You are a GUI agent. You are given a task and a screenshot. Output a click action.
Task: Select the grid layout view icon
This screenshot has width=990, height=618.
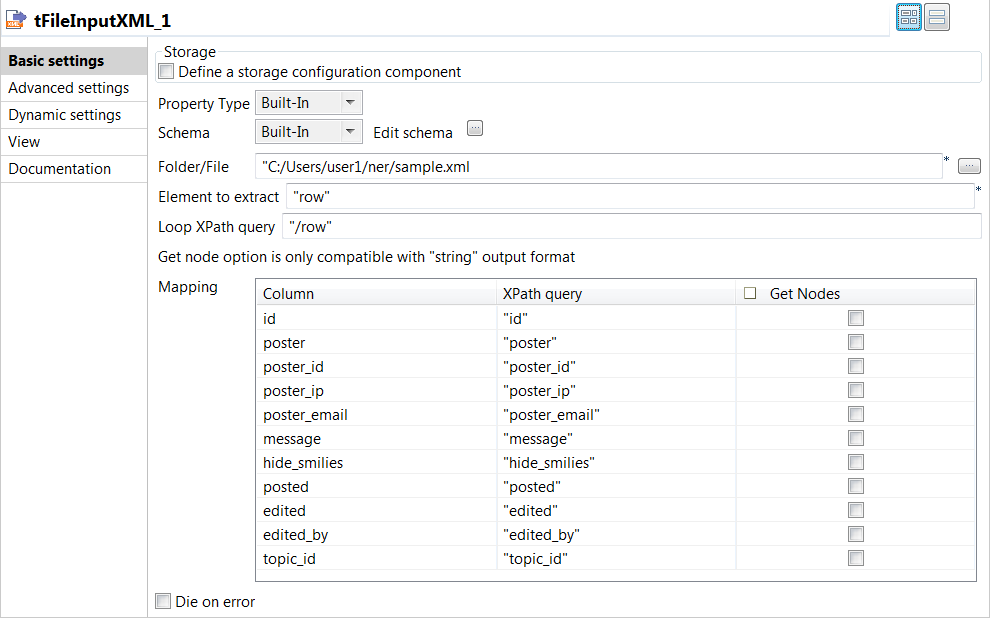908,16
